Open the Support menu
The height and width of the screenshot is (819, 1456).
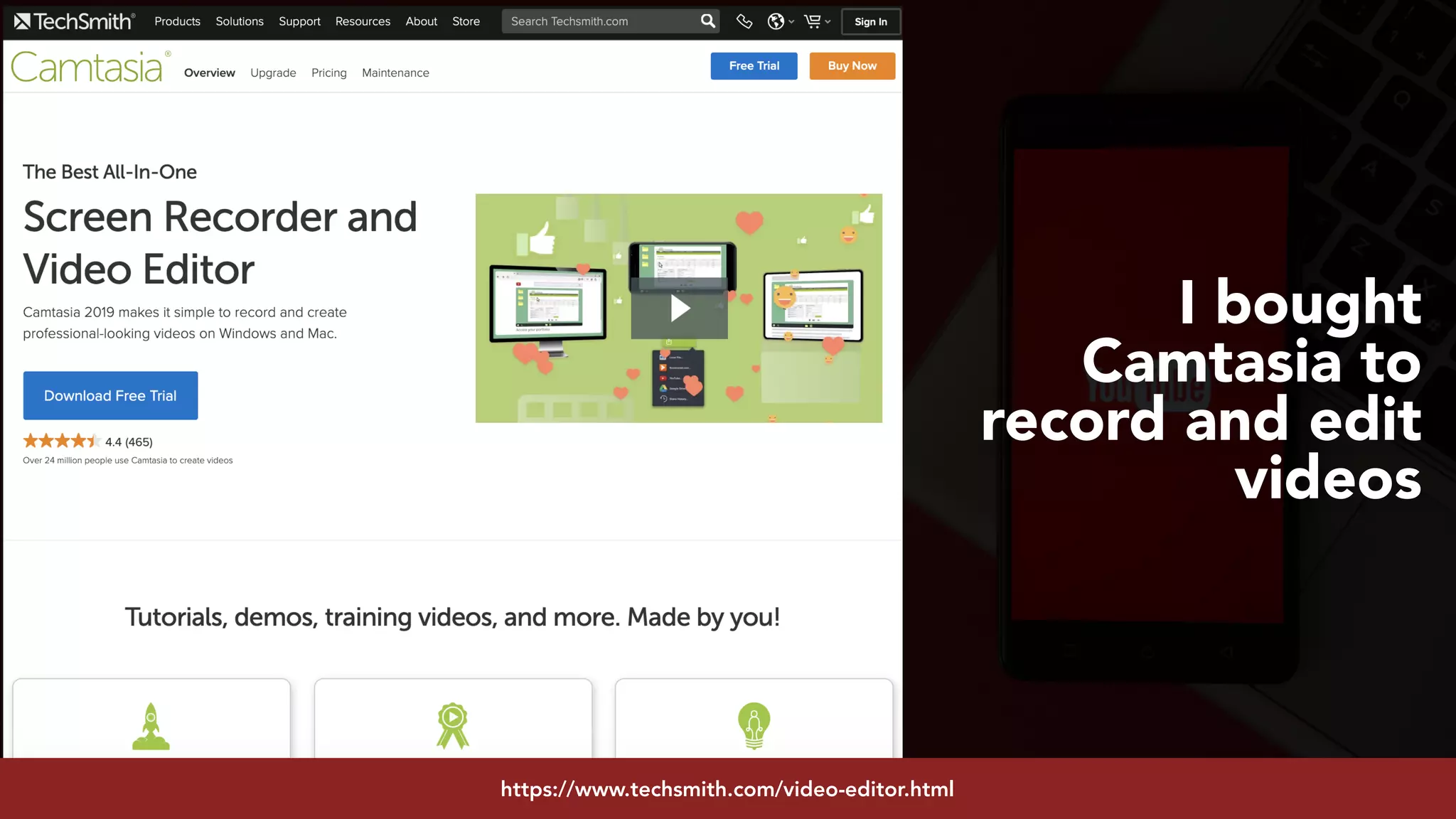(x=299, y=21)
